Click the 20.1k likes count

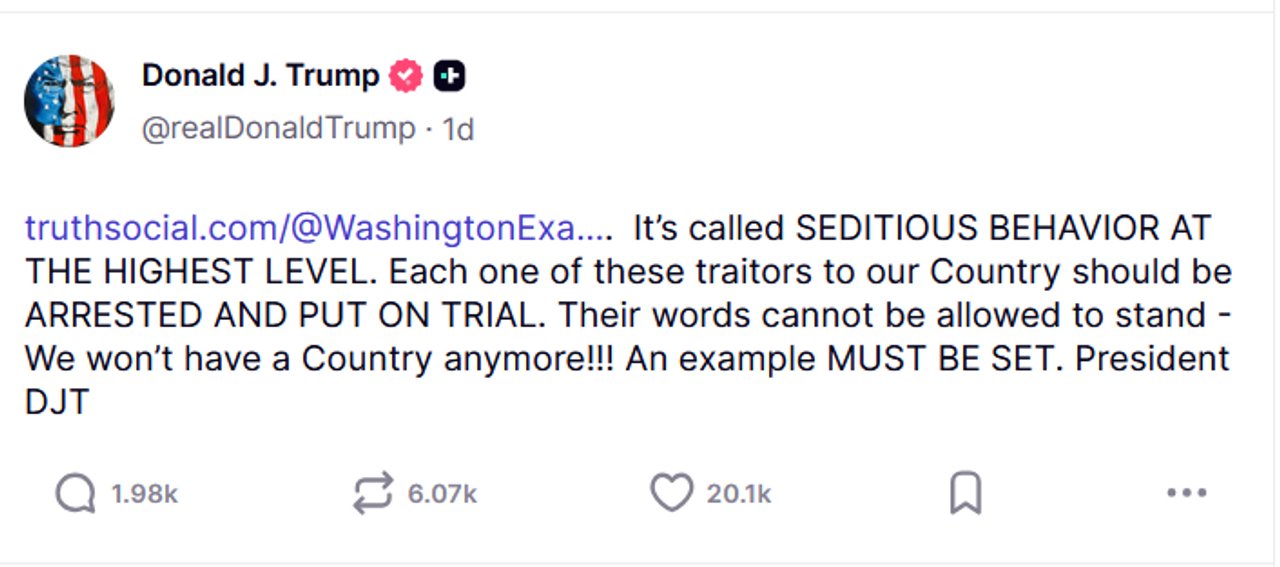click(x=739, y=494)
